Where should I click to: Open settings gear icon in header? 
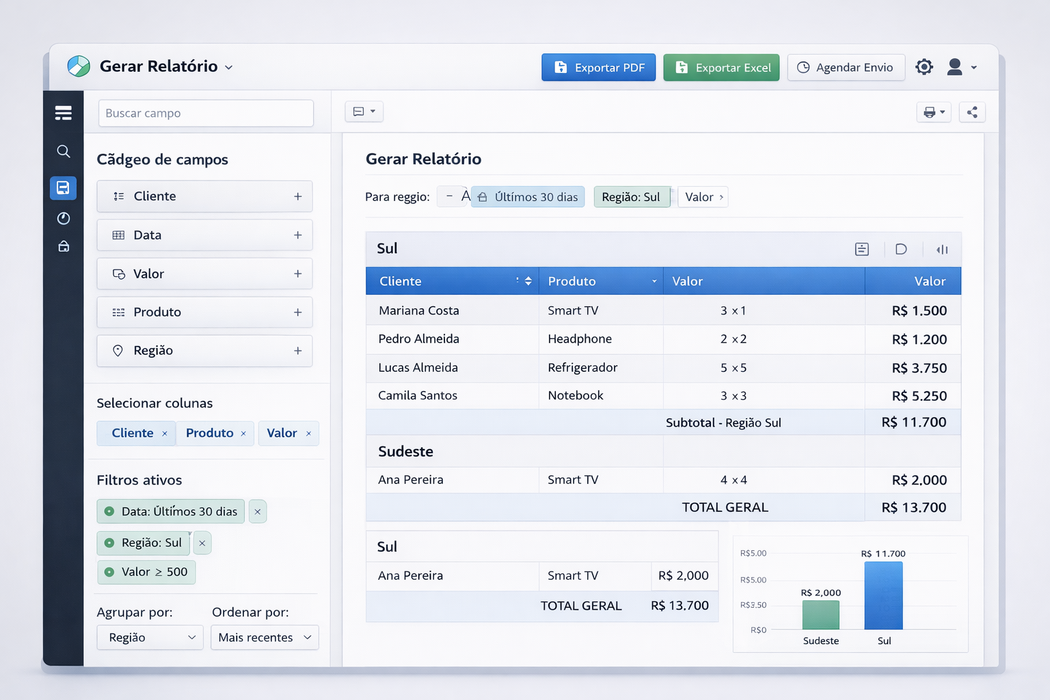[924, 67]
